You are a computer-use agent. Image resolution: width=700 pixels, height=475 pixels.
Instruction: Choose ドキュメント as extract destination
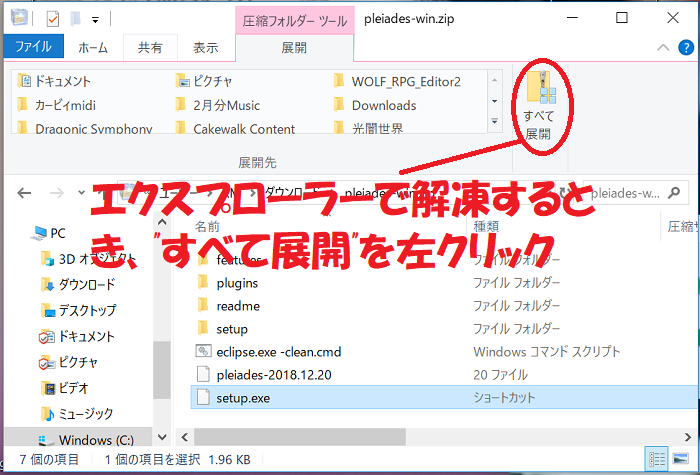[x=54, y=81]
